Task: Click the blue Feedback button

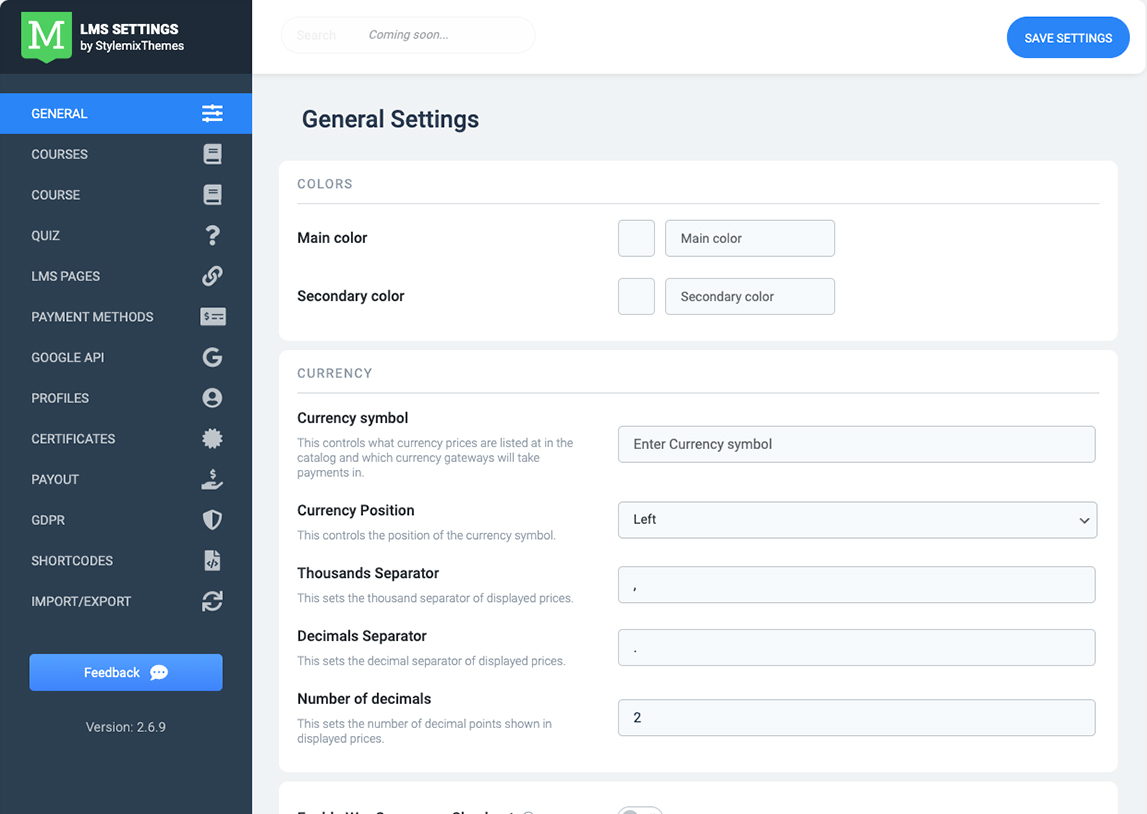Action: 126,673
